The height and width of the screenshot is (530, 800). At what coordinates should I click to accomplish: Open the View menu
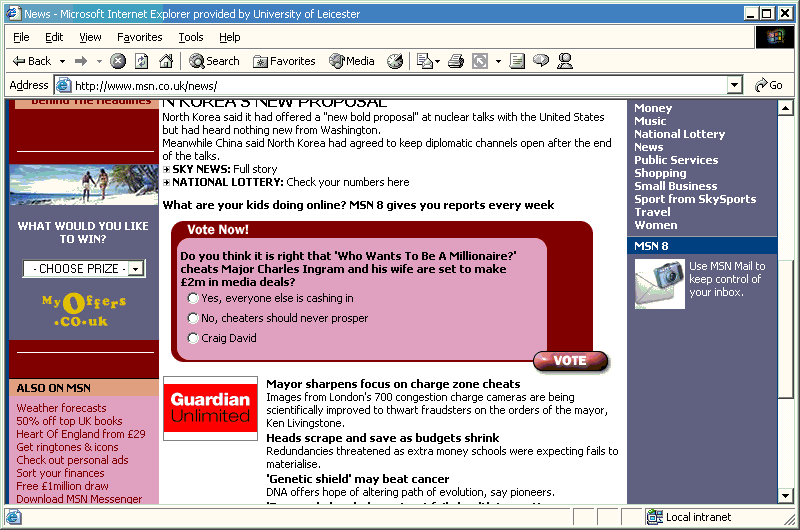click(x=90, y=37)
